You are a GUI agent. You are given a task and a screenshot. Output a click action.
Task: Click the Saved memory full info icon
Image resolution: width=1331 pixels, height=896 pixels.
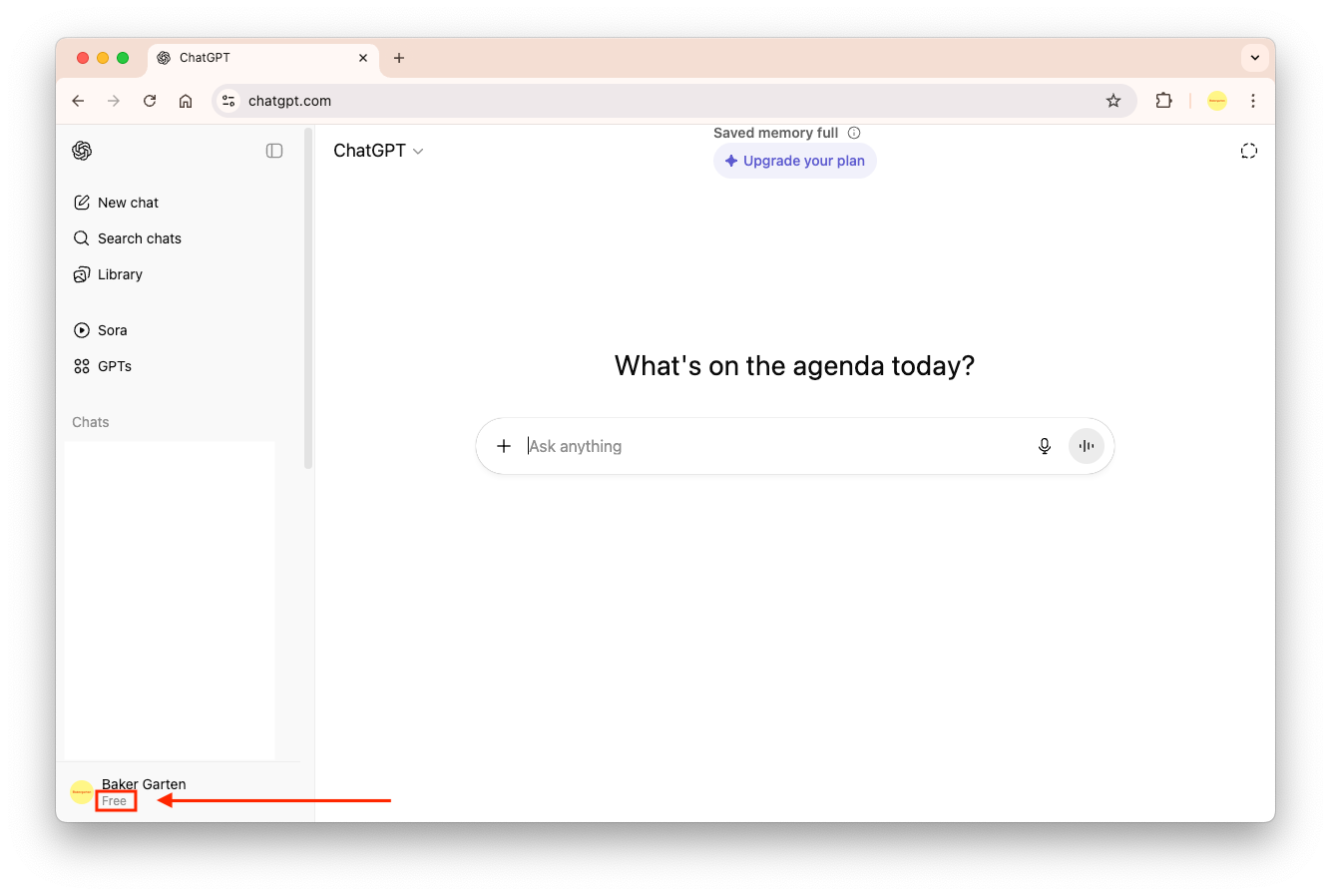[x=854, y=133]
